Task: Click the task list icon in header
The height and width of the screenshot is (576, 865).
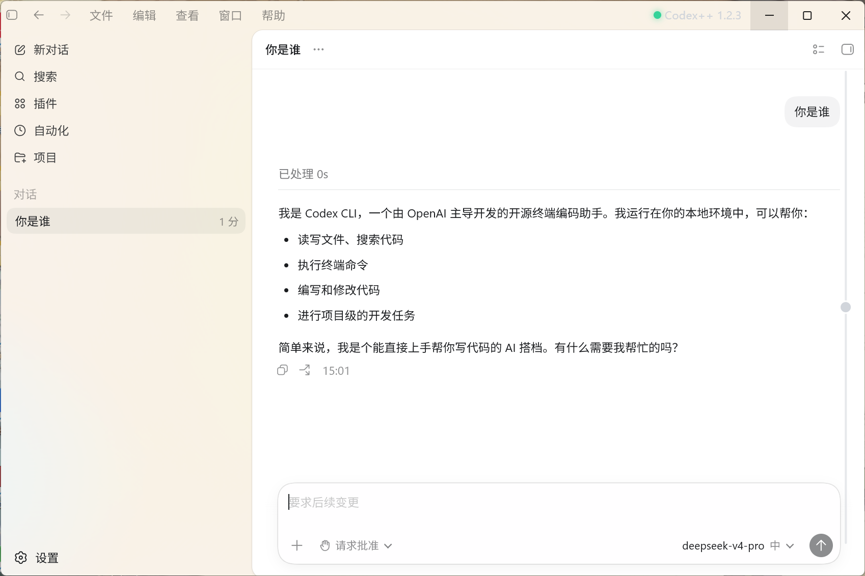Action: 818,50
